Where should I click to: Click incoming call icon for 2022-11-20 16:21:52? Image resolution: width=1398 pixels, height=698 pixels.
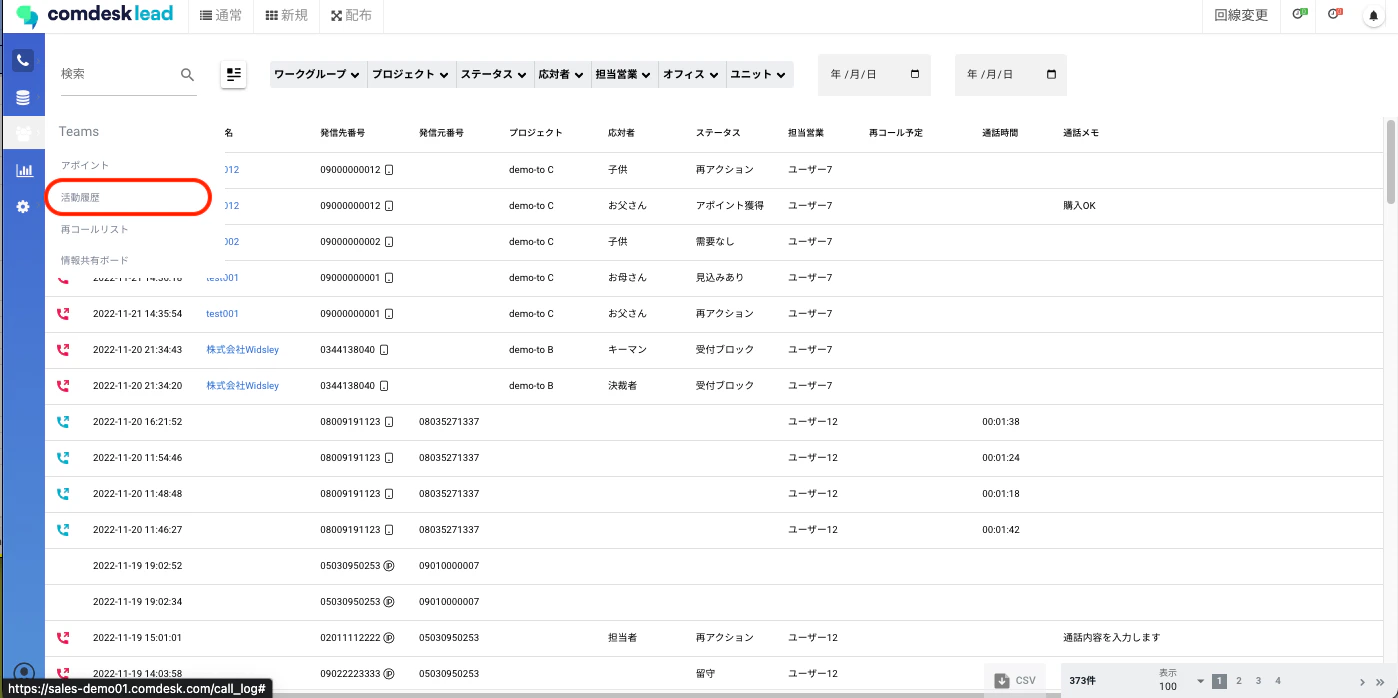(x=63, y=421)
